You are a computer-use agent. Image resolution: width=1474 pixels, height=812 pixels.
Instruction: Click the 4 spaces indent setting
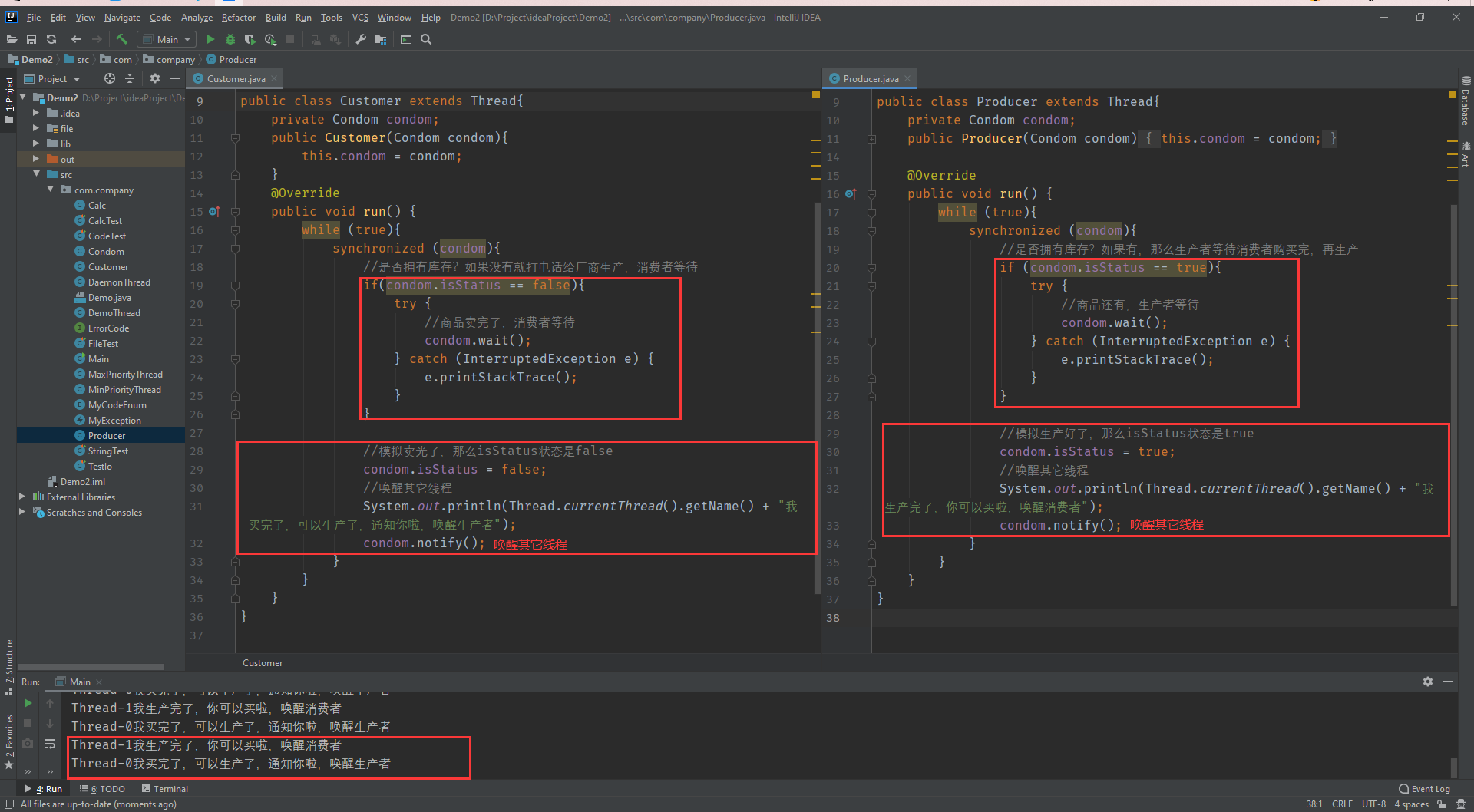tap(1411, 804)
